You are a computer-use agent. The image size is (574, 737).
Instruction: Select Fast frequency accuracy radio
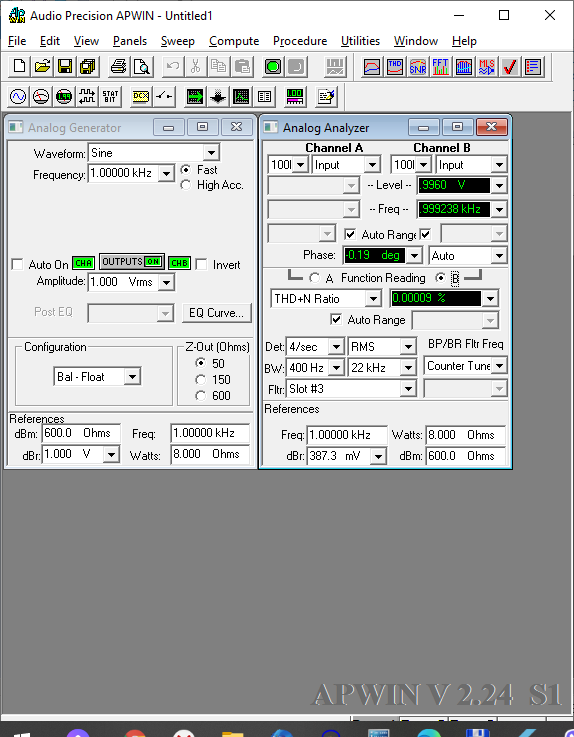(x=186, y=170)
